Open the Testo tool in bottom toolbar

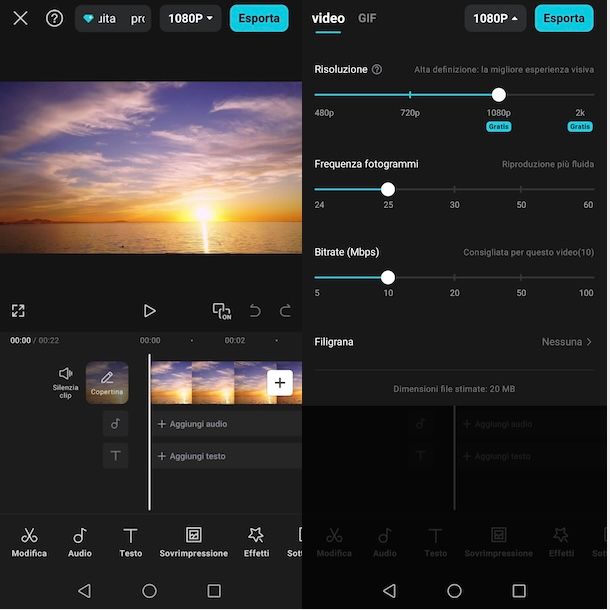pyautogui.click(x=131, y=542)
